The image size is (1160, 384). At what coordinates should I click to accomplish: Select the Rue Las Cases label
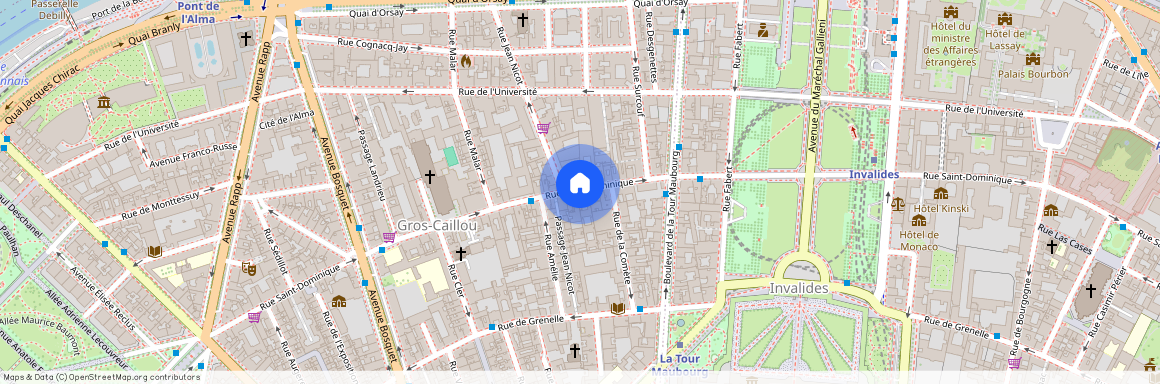(x=1065, y=240)
